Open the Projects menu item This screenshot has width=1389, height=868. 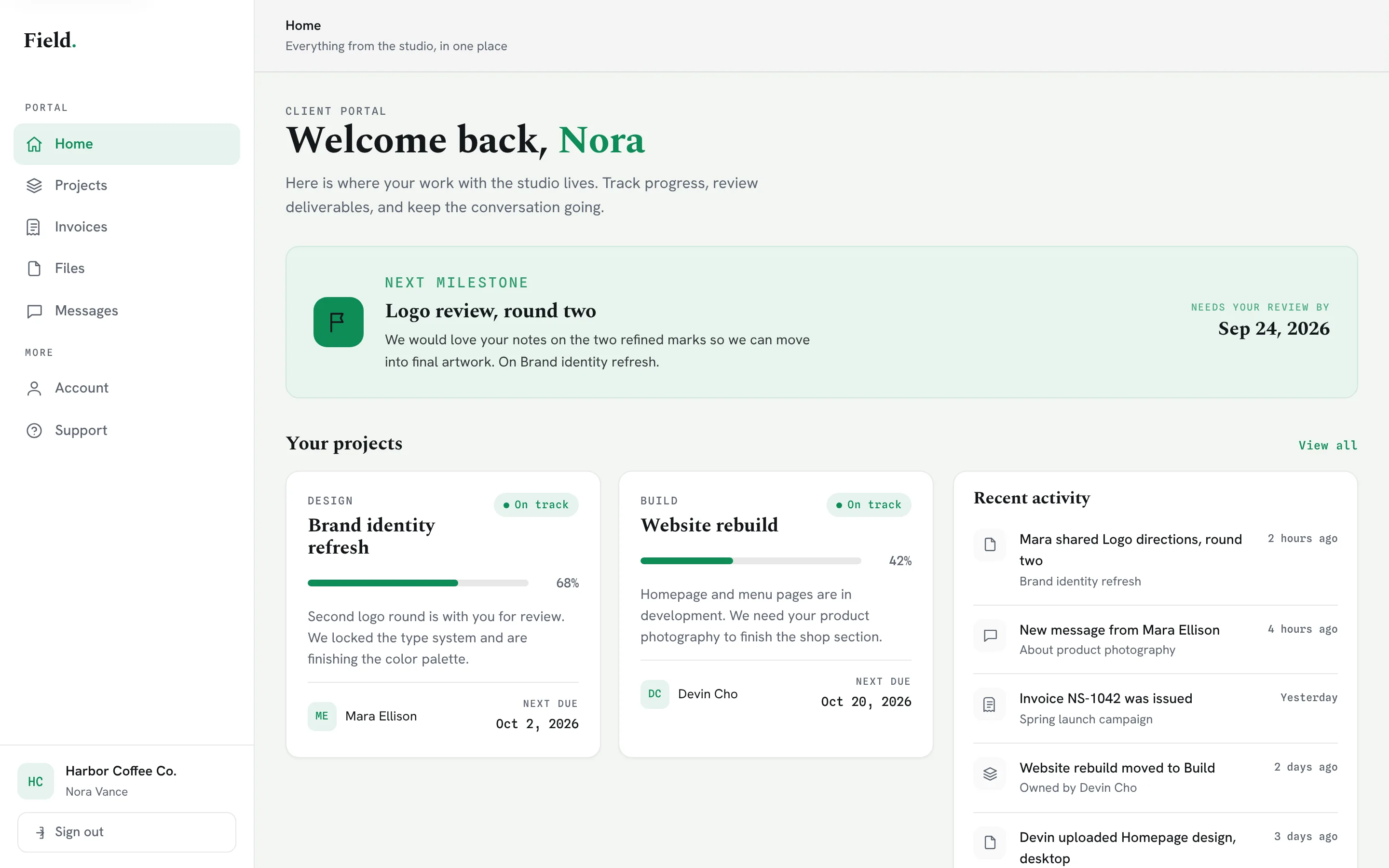coord(127,186)
